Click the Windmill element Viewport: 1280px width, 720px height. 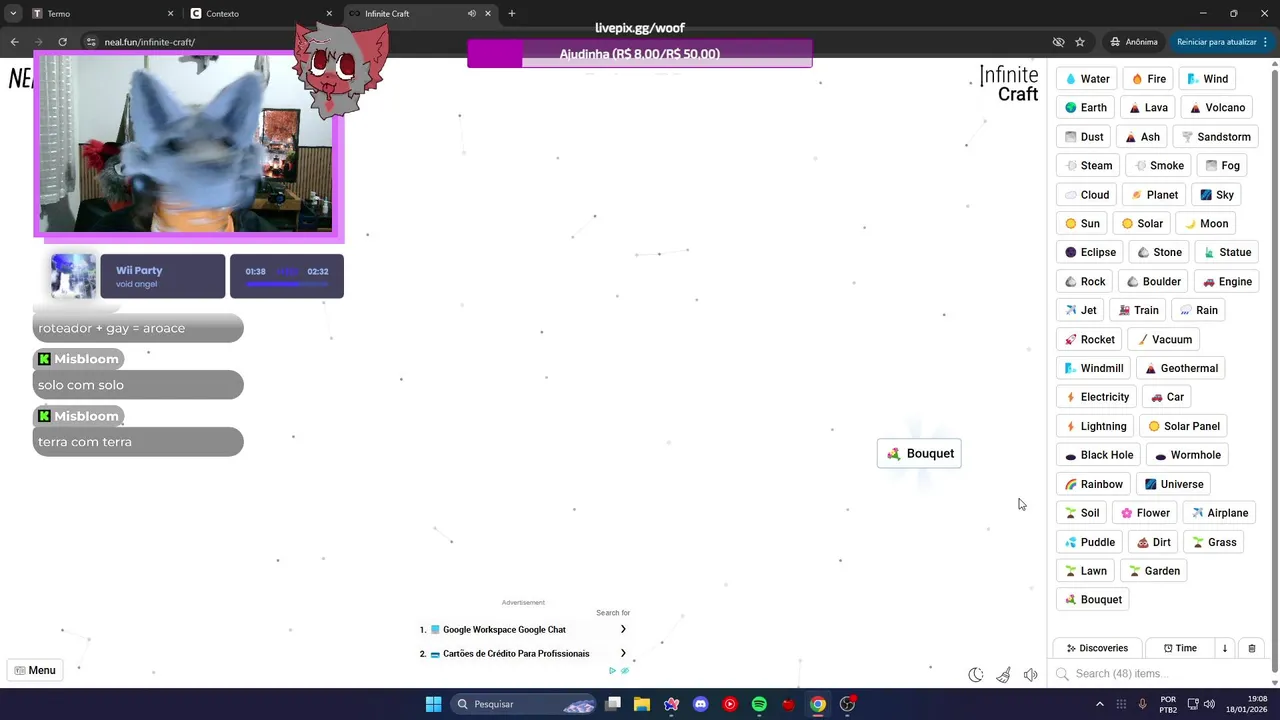1094,368
